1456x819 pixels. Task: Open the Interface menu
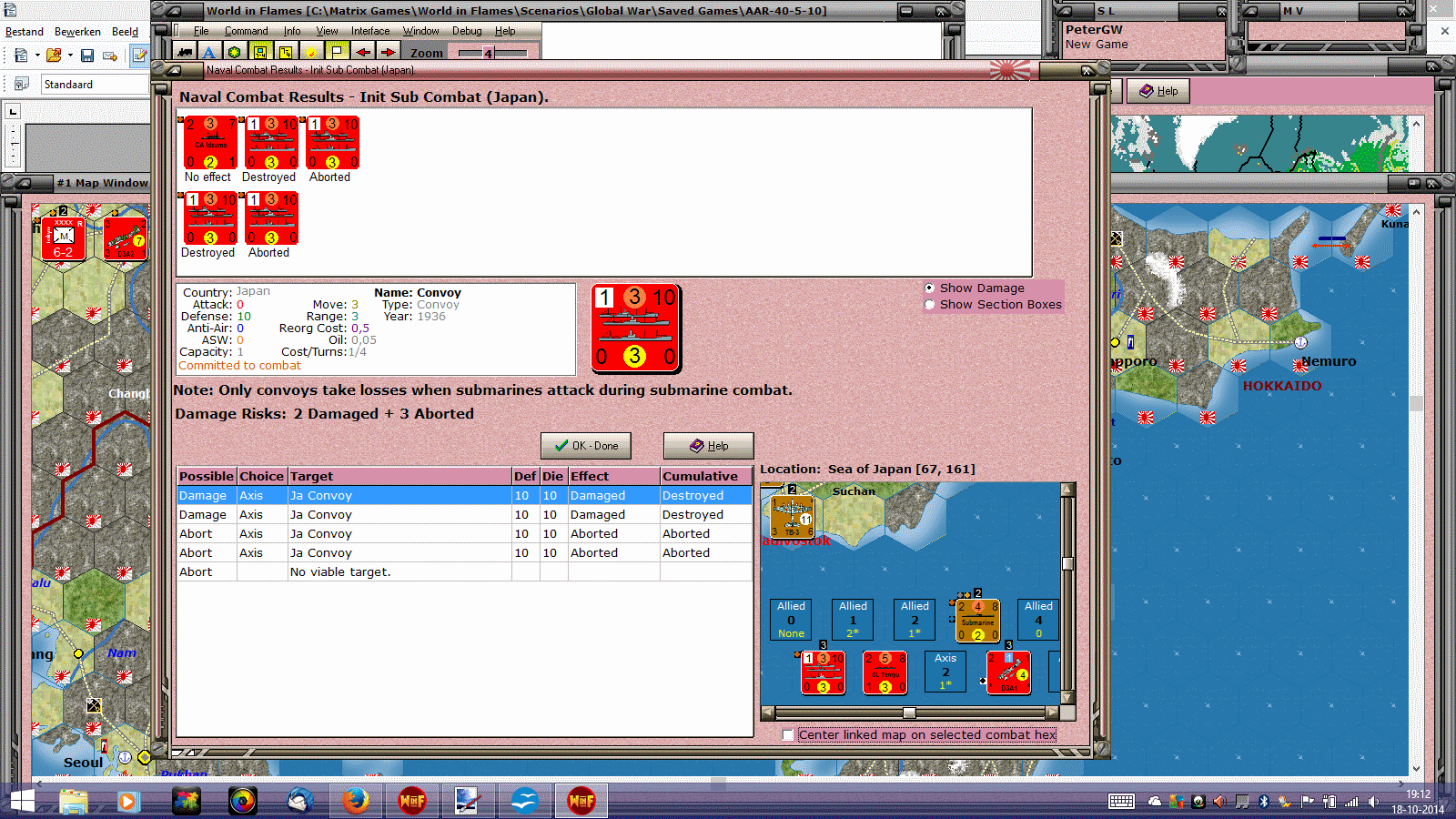click(x=370, y=31)
